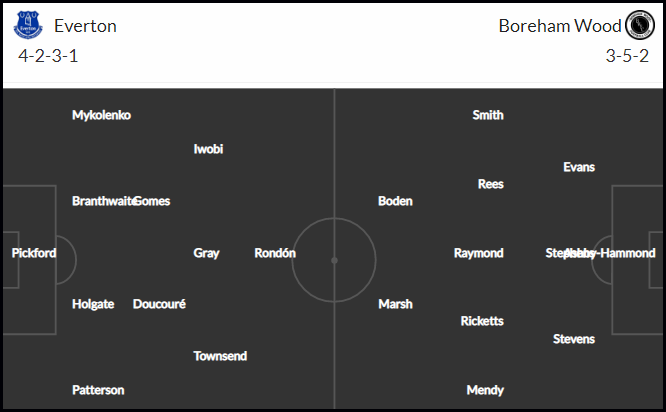The image size is (666, 412).
Task: Select Iwobi on the pitch
Action: point(208,149)
